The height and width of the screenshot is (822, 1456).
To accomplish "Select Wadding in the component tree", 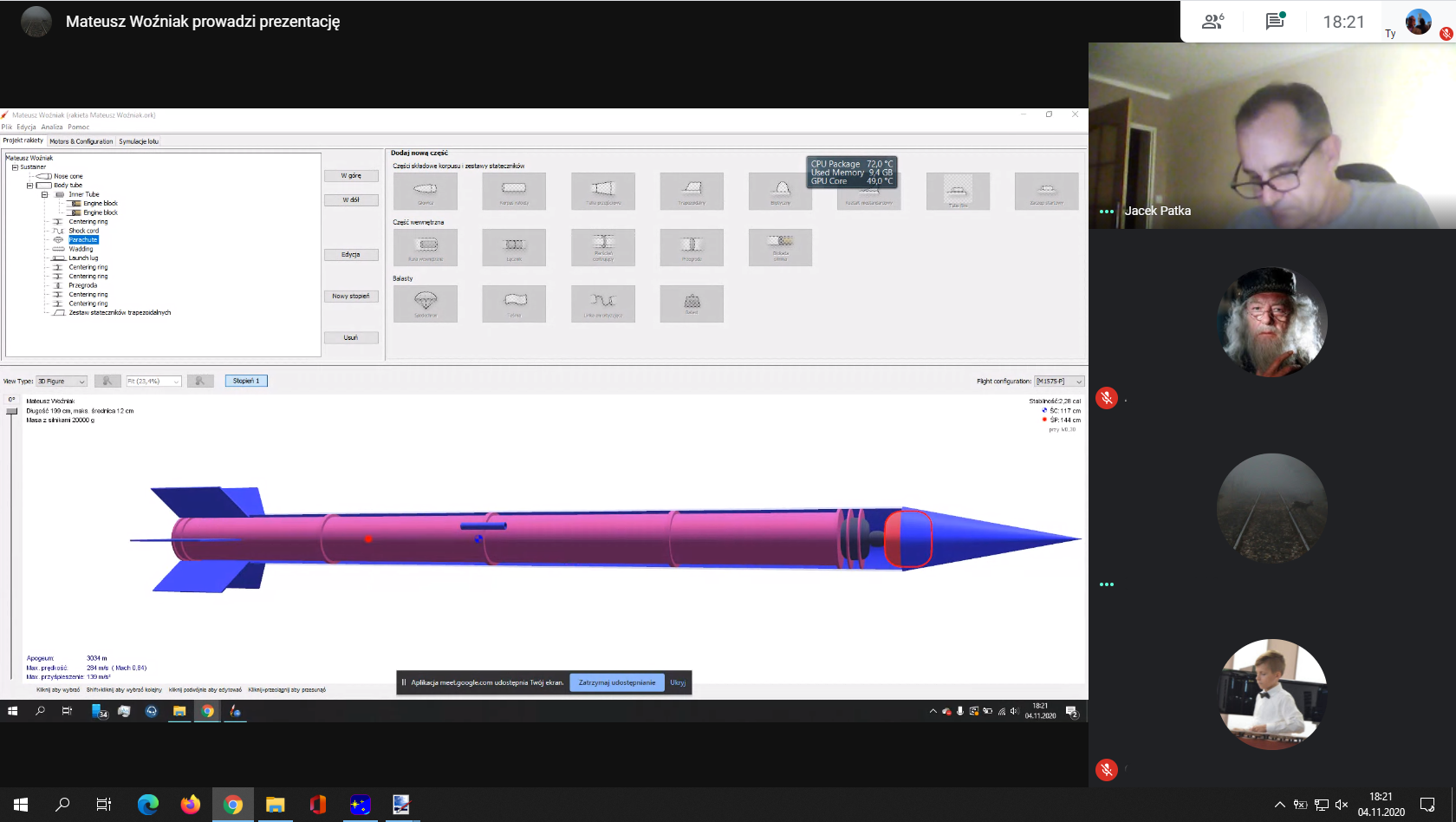I will (x=81, y=249).
